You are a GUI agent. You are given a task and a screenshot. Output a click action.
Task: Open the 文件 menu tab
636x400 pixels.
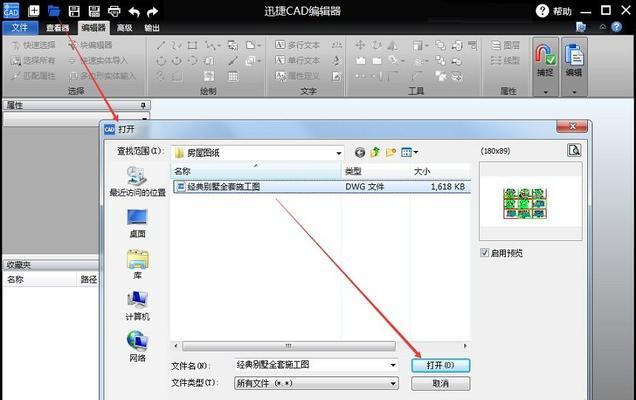[x=20, y=28]
